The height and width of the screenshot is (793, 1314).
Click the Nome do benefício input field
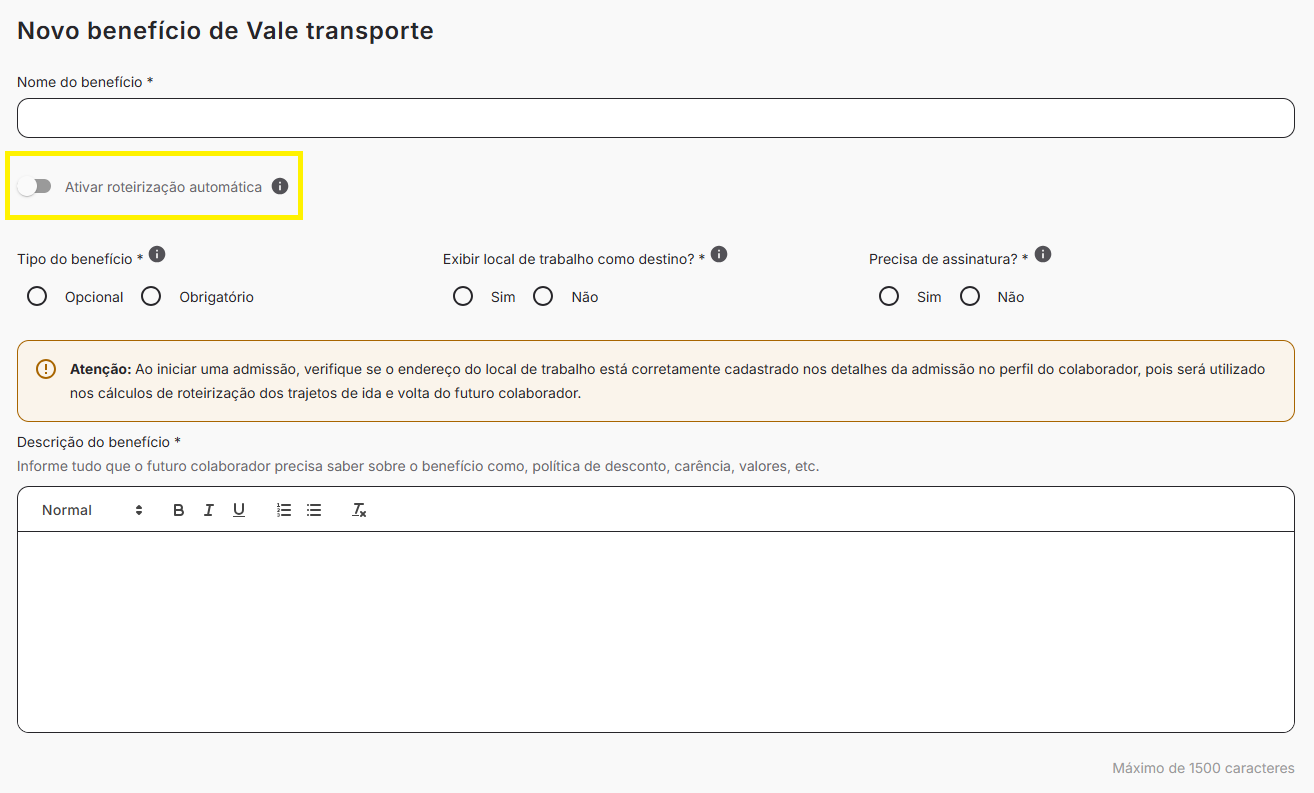pos(656,117)
